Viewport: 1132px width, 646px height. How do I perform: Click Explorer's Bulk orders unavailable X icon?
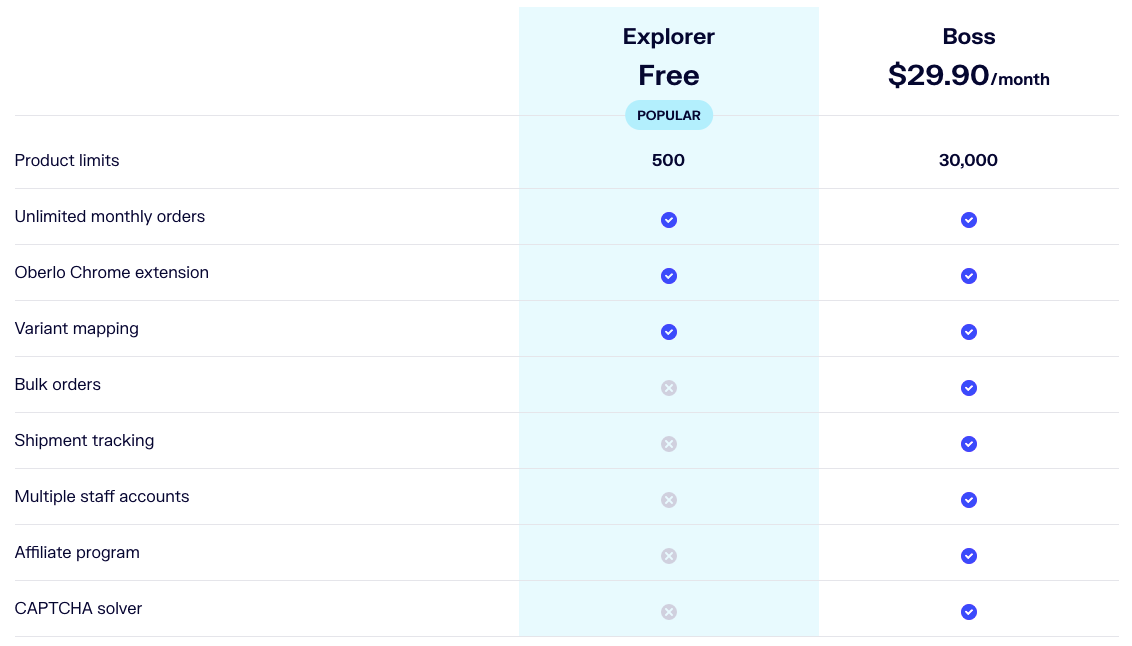pos(669,388)
